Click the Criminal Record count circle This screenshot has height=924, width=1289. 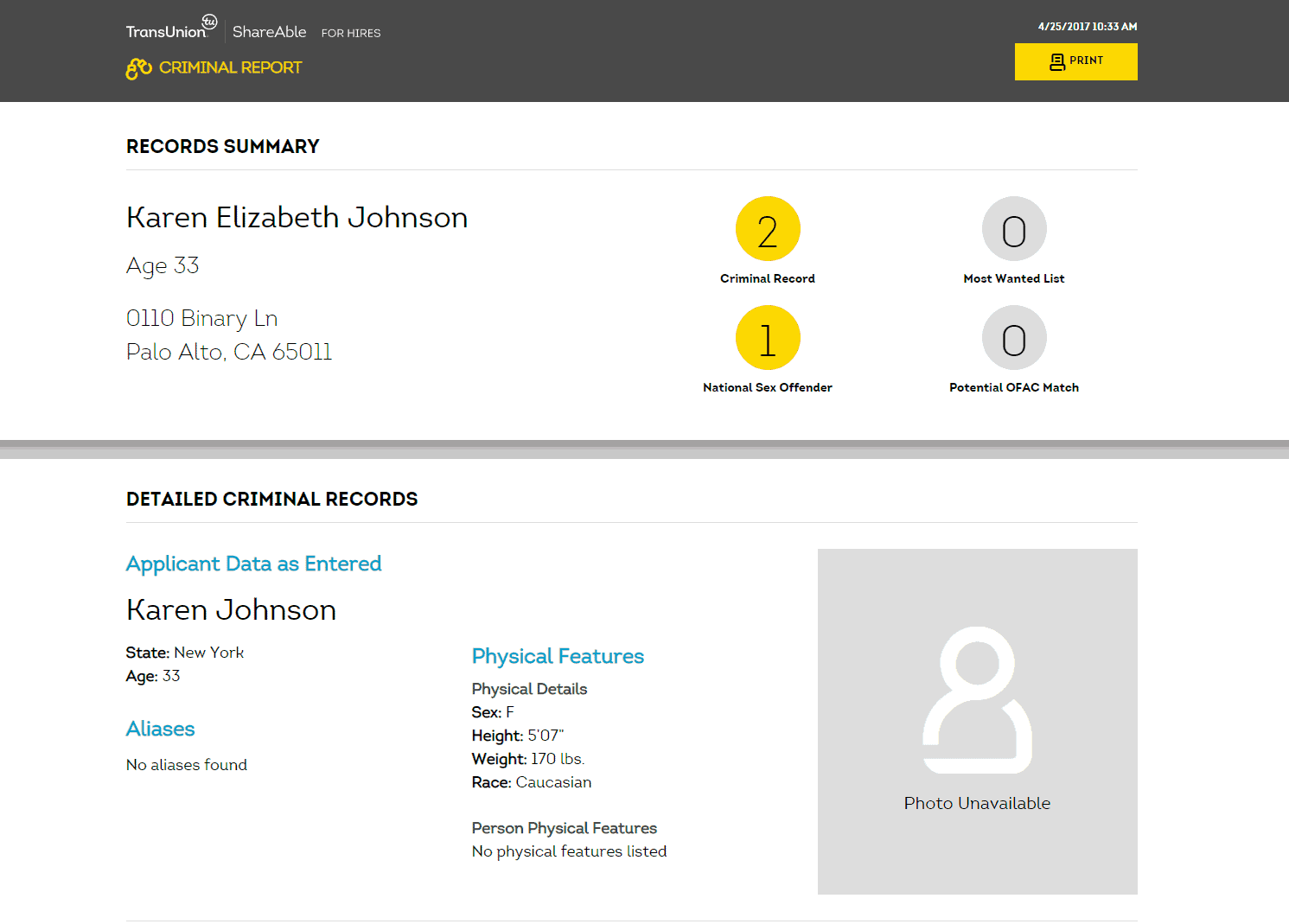(x=767, y=229)
